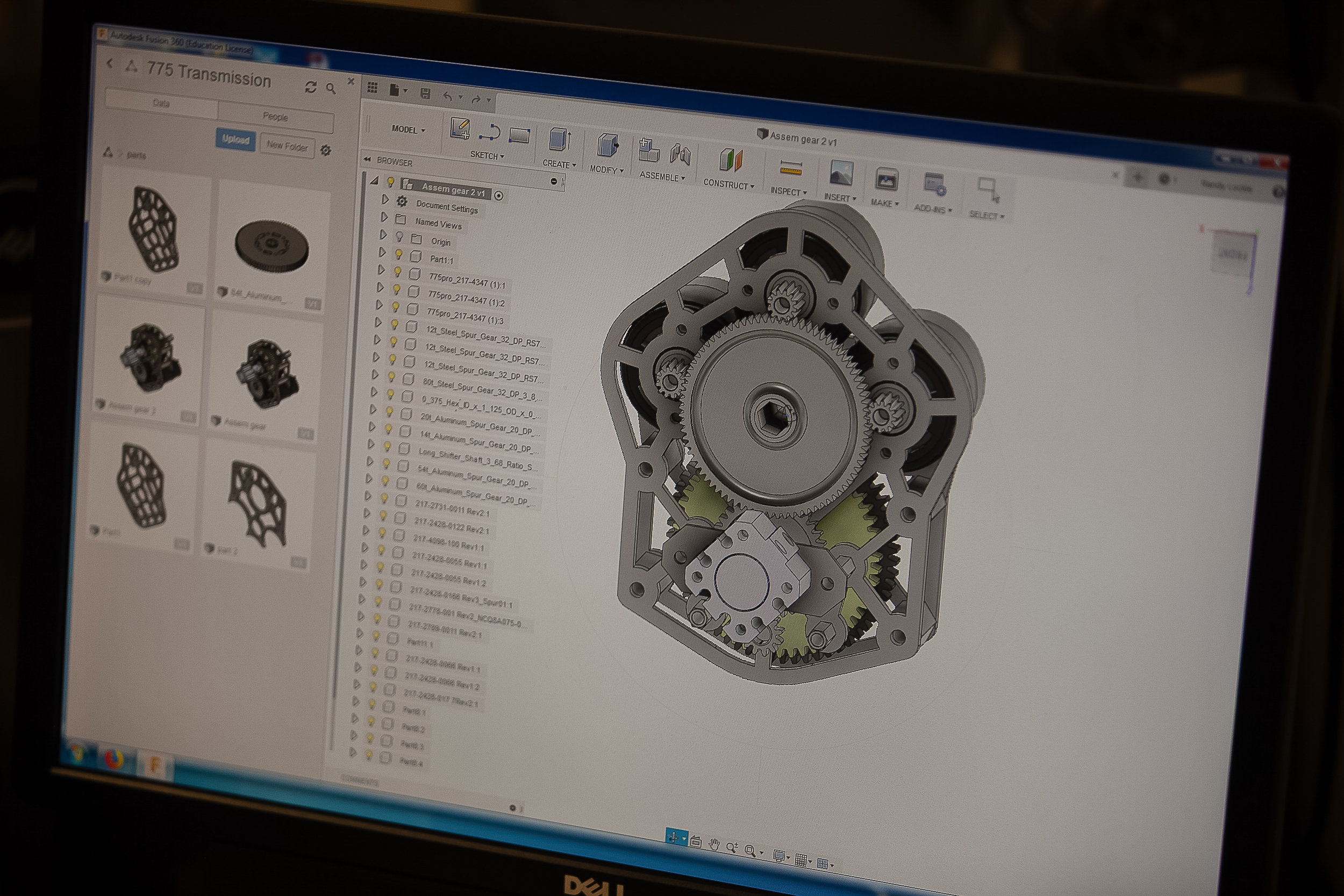Hide the 775pro_217-4347 (1):1 component bulb
Image resolution: width=1344 pixels, height=896 pixels.
[x=398, y=272]
